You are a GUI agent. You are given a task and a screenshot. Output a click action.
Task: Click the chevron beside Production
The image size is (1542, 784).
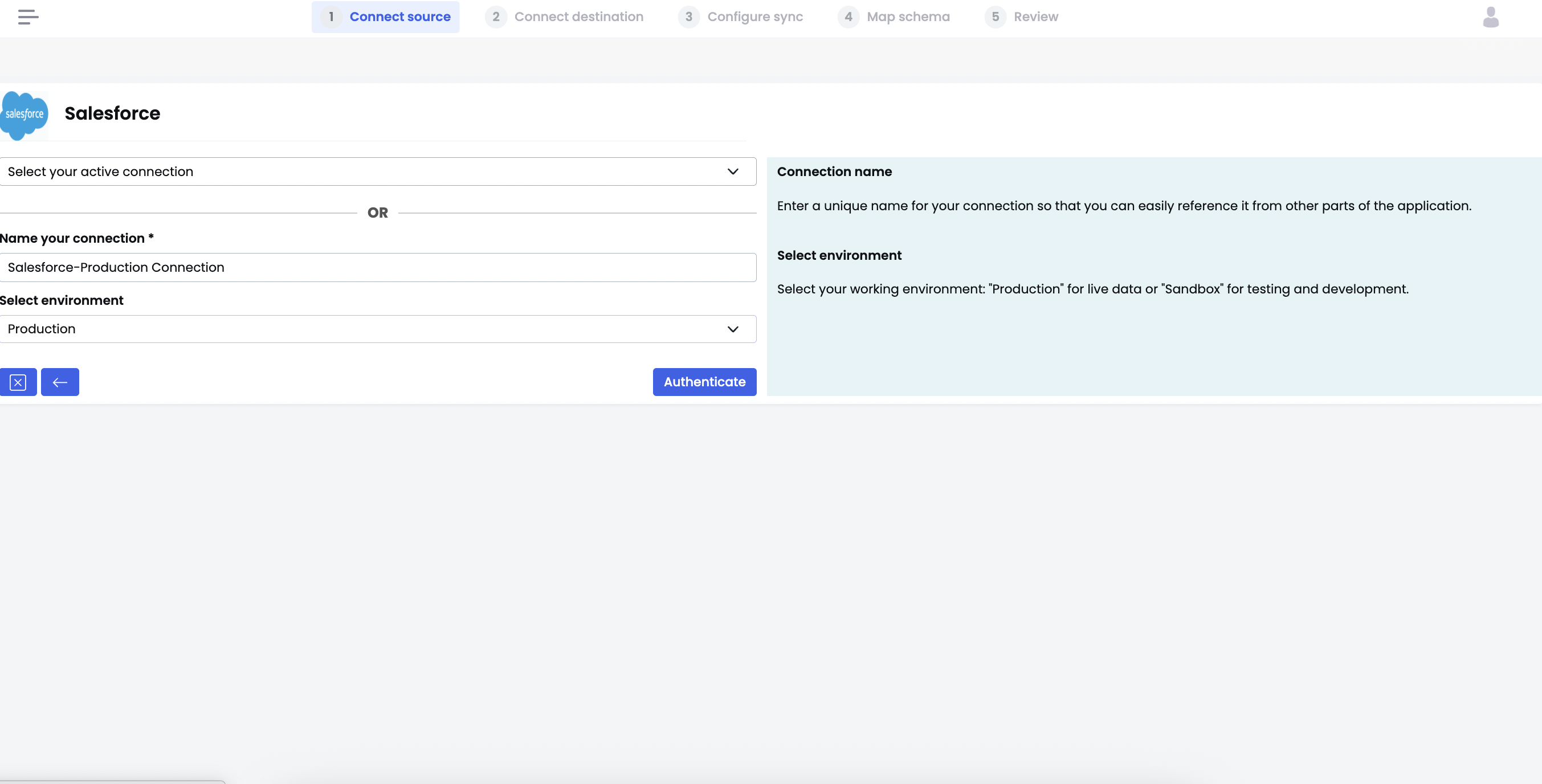point(733,329)
